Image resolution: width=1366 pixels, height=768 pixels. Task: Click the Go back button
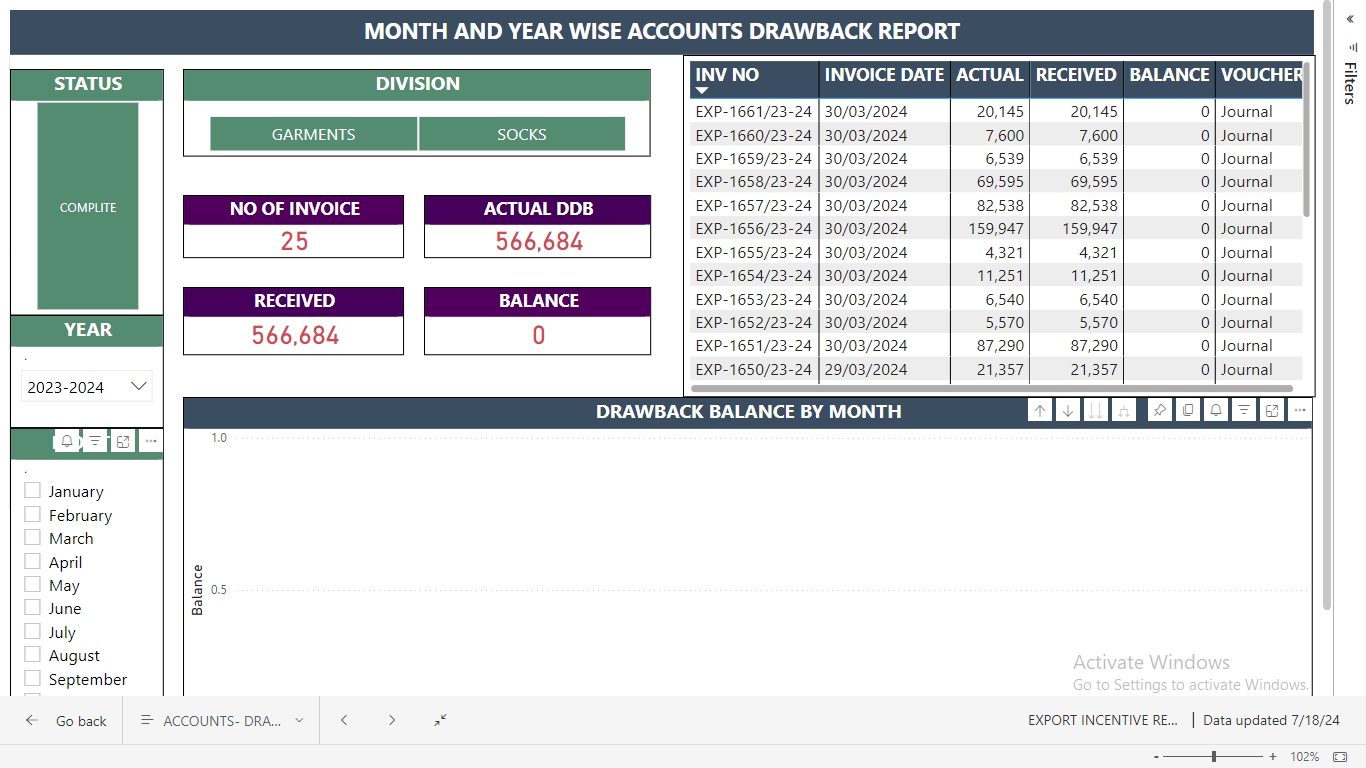(66, 721)
